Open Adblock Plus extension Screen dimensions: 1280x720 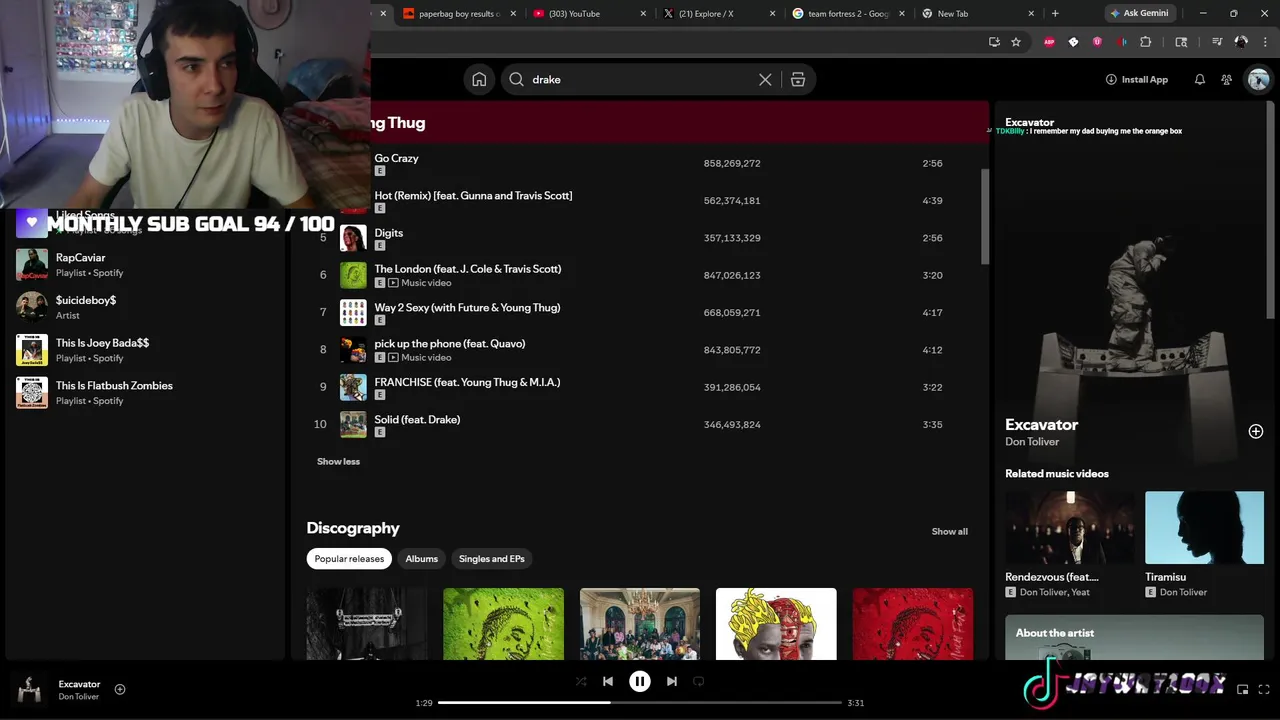[x=1049, y=42]
